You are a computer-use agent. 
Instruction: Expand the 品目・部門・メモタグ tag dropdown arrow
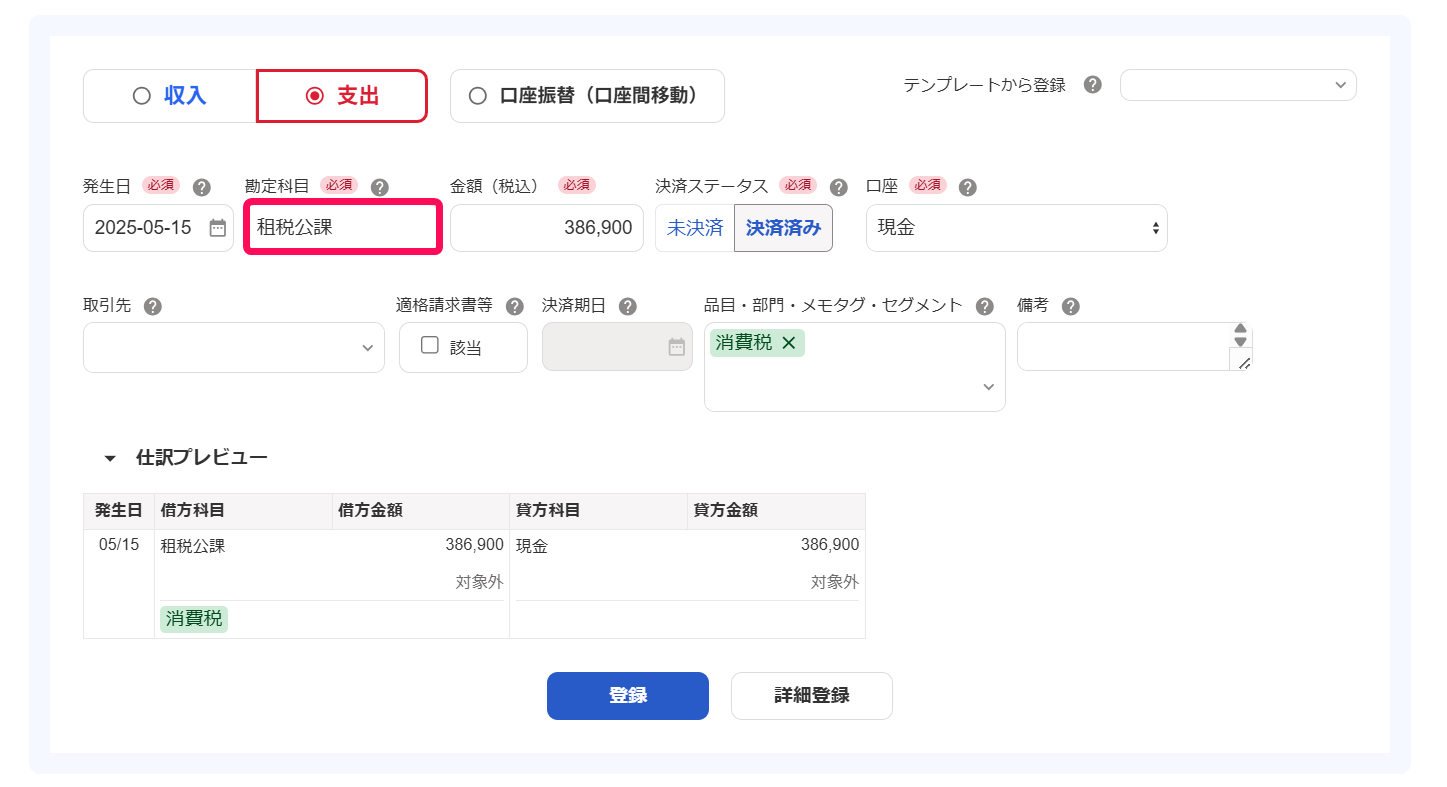[988, 388]
